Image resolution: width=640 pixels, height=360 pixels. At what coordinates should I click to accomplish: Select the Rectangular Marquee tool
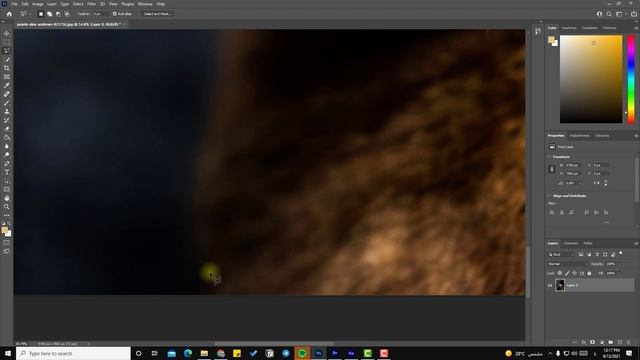[7, 42]
